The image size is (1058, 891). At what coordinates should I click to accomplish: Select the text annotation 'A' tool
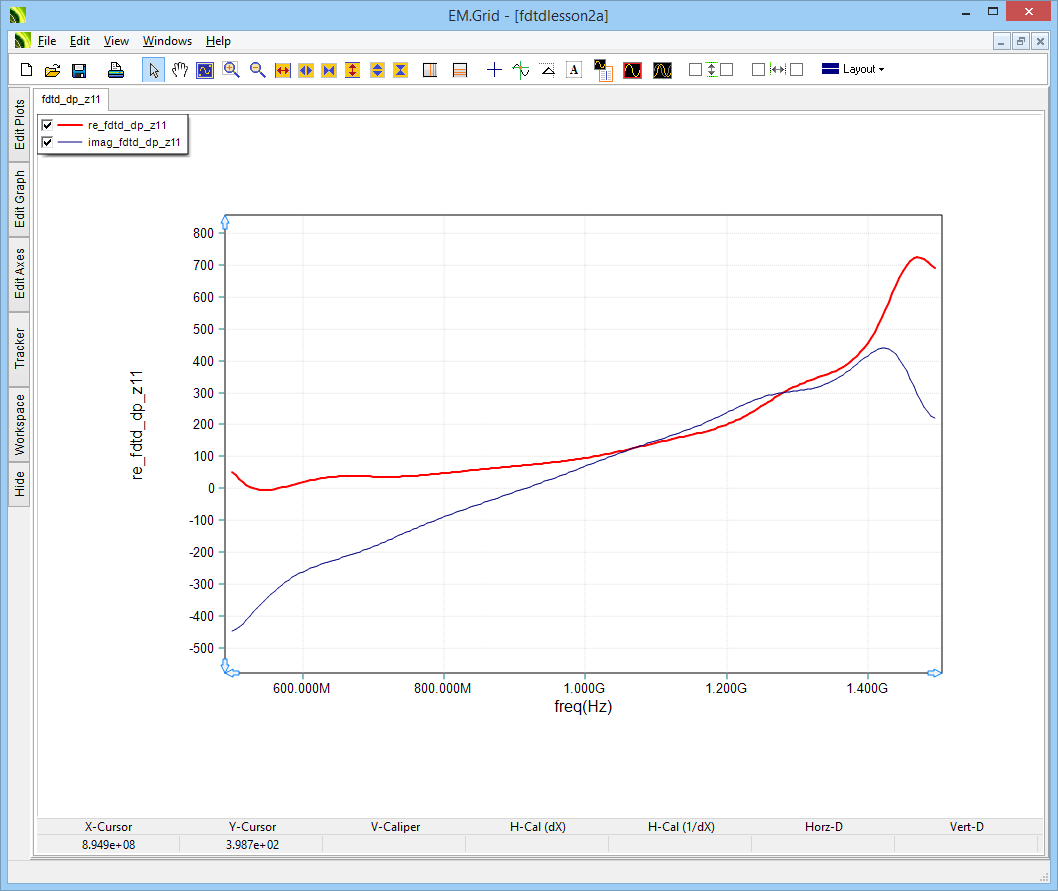[573, 70]
